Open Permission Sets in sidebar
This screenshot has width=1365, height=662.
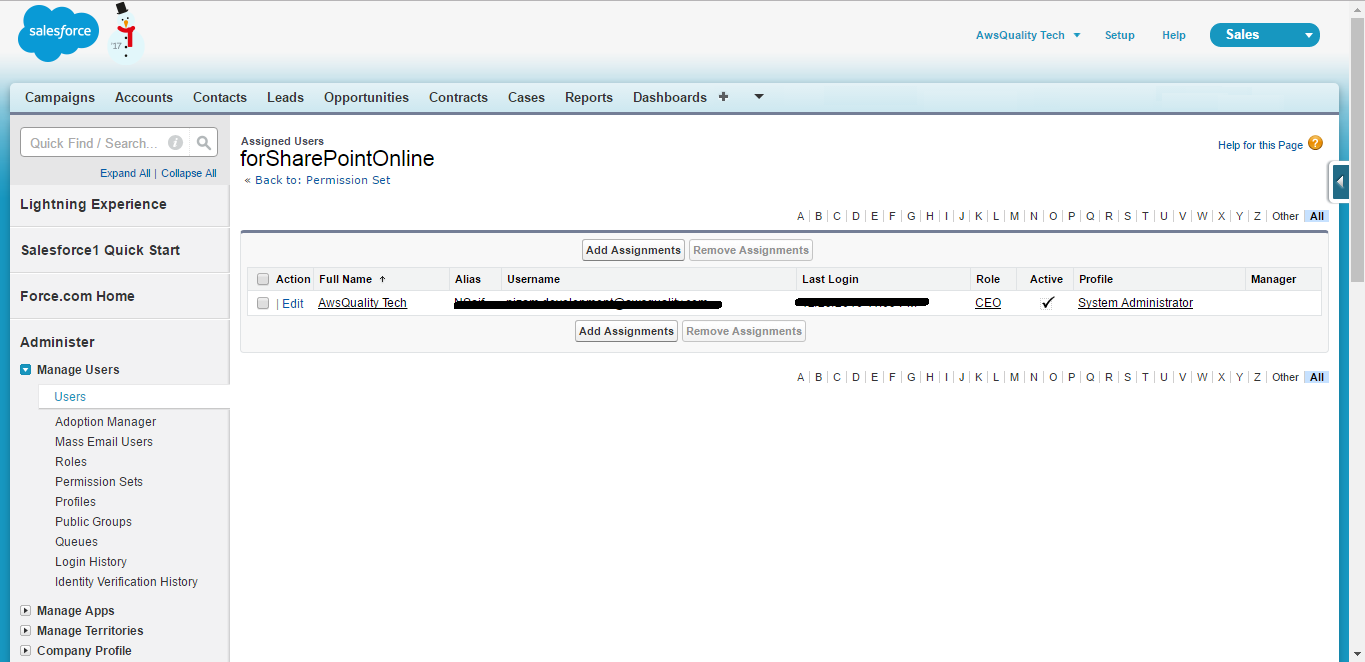(x=99, y=482)
